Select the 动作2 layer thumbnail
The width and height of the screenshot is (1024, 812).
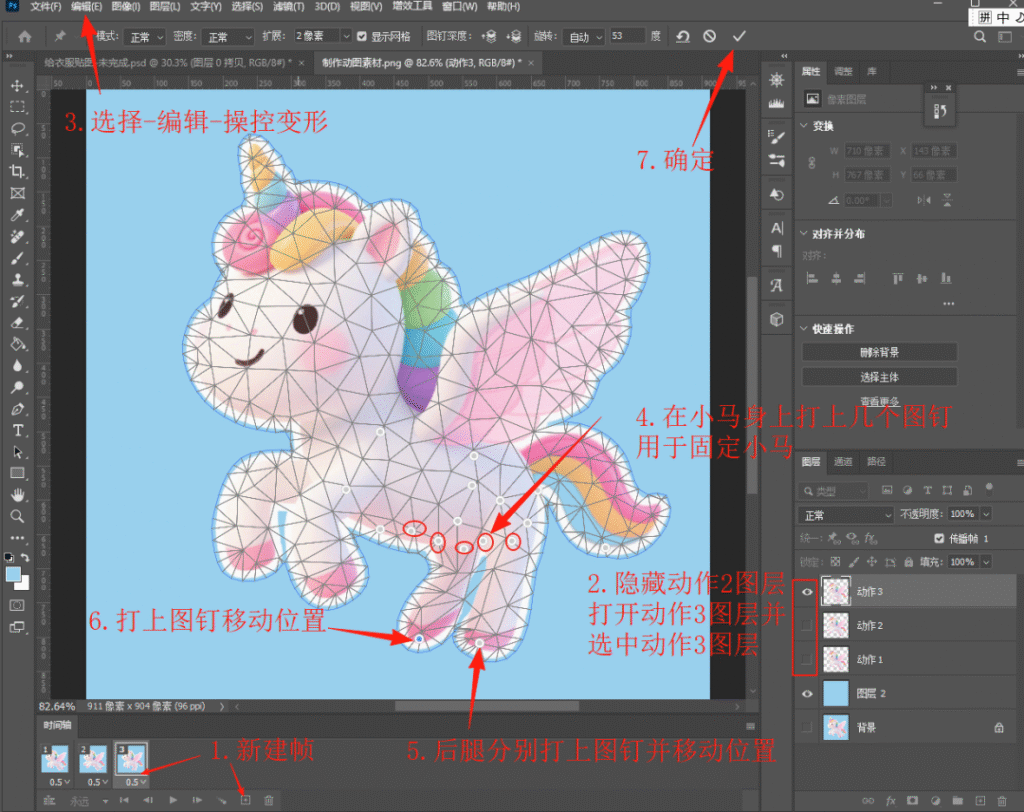[836, 626]
